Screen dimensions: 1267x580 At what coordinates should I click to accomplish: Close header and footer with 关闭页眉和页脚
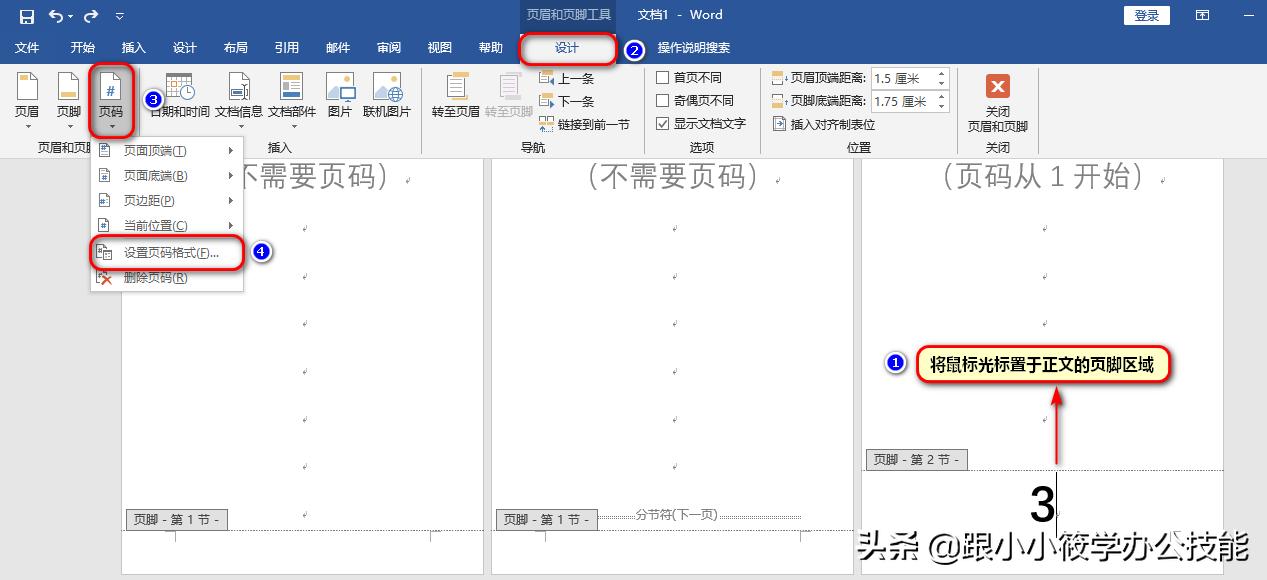point(997,100)
